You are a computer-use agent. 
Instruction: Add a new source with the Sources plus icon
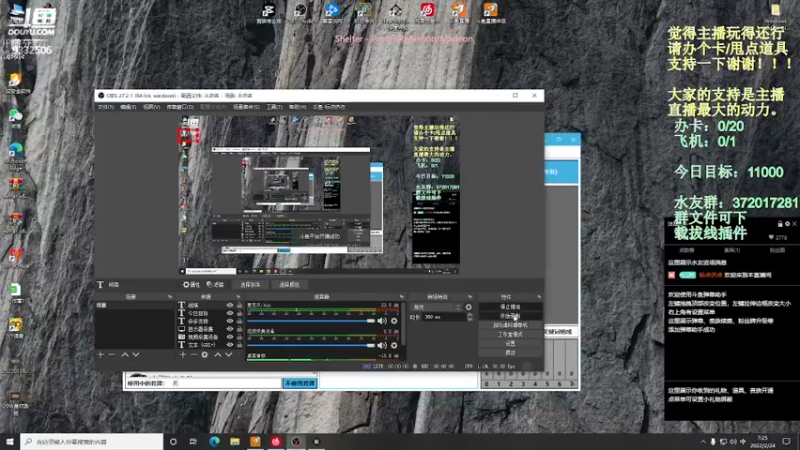pos(183,355)
